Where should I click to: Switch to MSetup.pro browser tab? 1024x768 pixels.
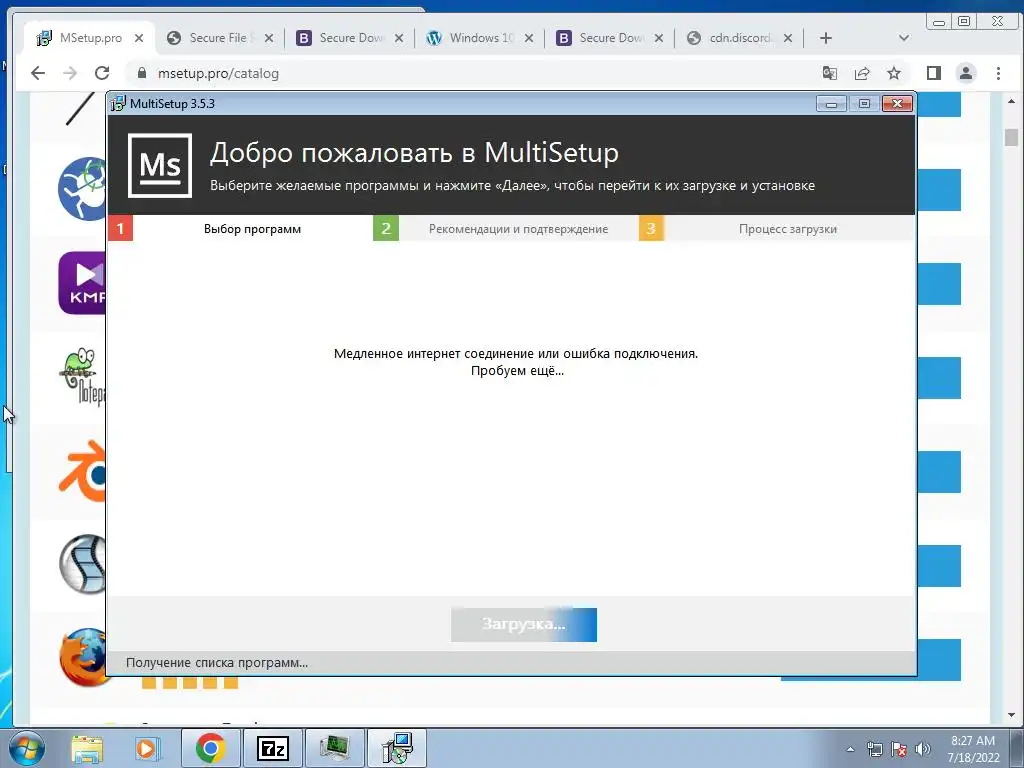89,38
